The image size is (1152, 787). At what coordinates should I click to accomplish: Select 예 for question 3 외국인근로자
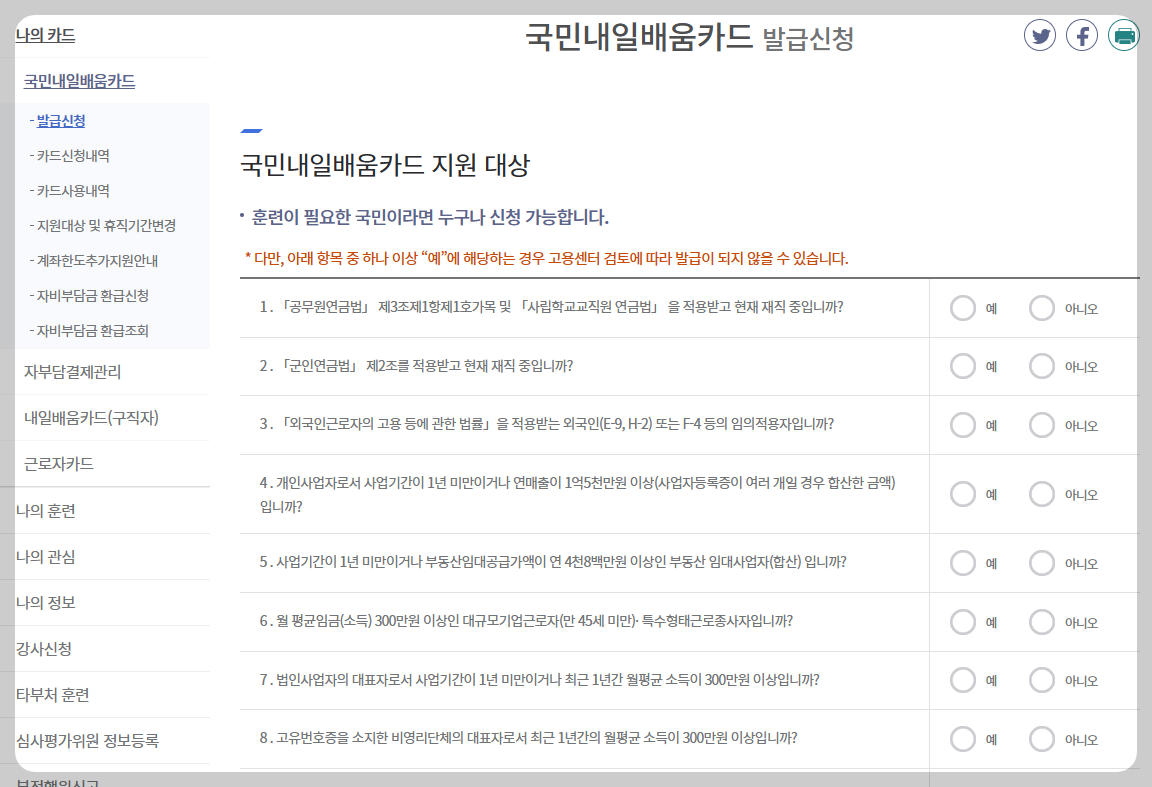click(x=962, y=425)
